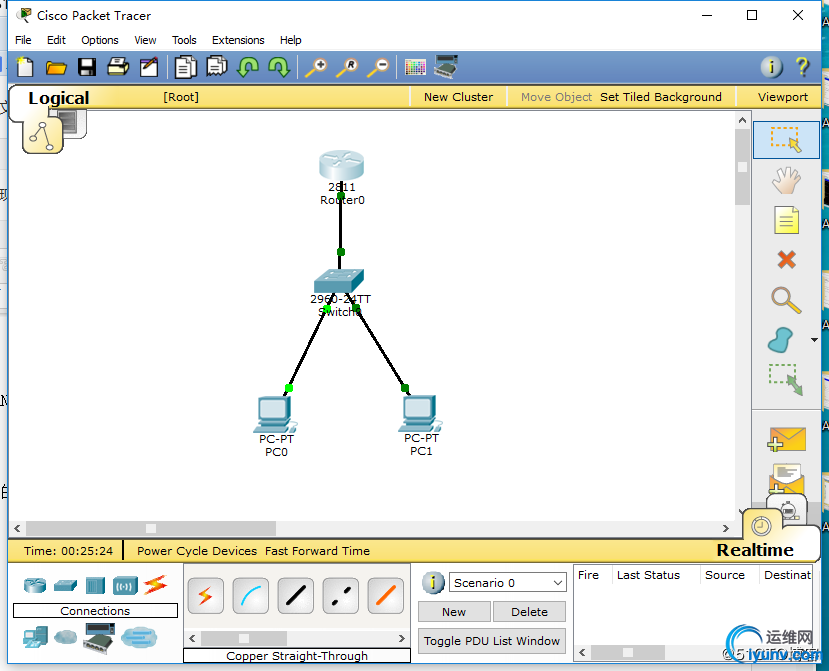
Task: Click Power Cycle Devices
Action: point(197,551)
